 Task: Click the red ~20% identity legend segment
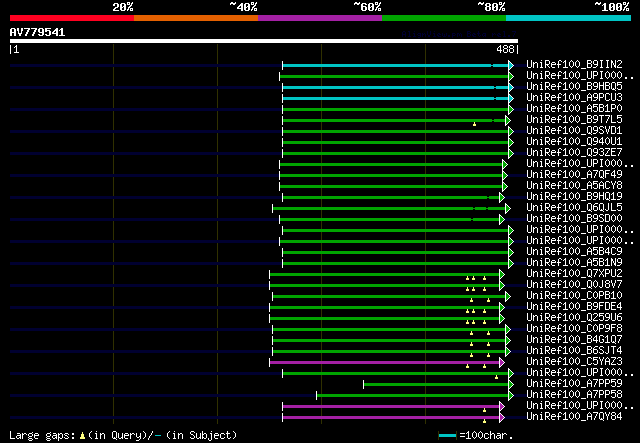(72, 18)
